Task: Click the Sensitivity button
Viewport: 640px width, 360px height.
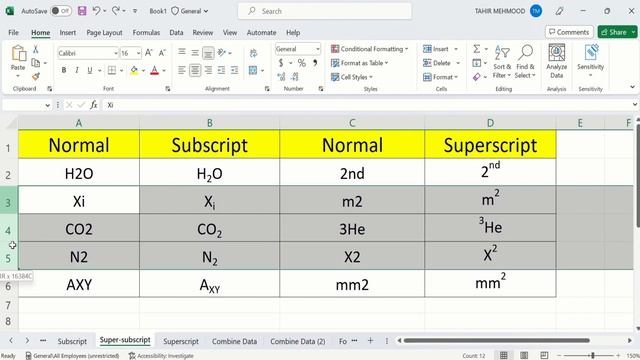Action: [x=590, y=61]
